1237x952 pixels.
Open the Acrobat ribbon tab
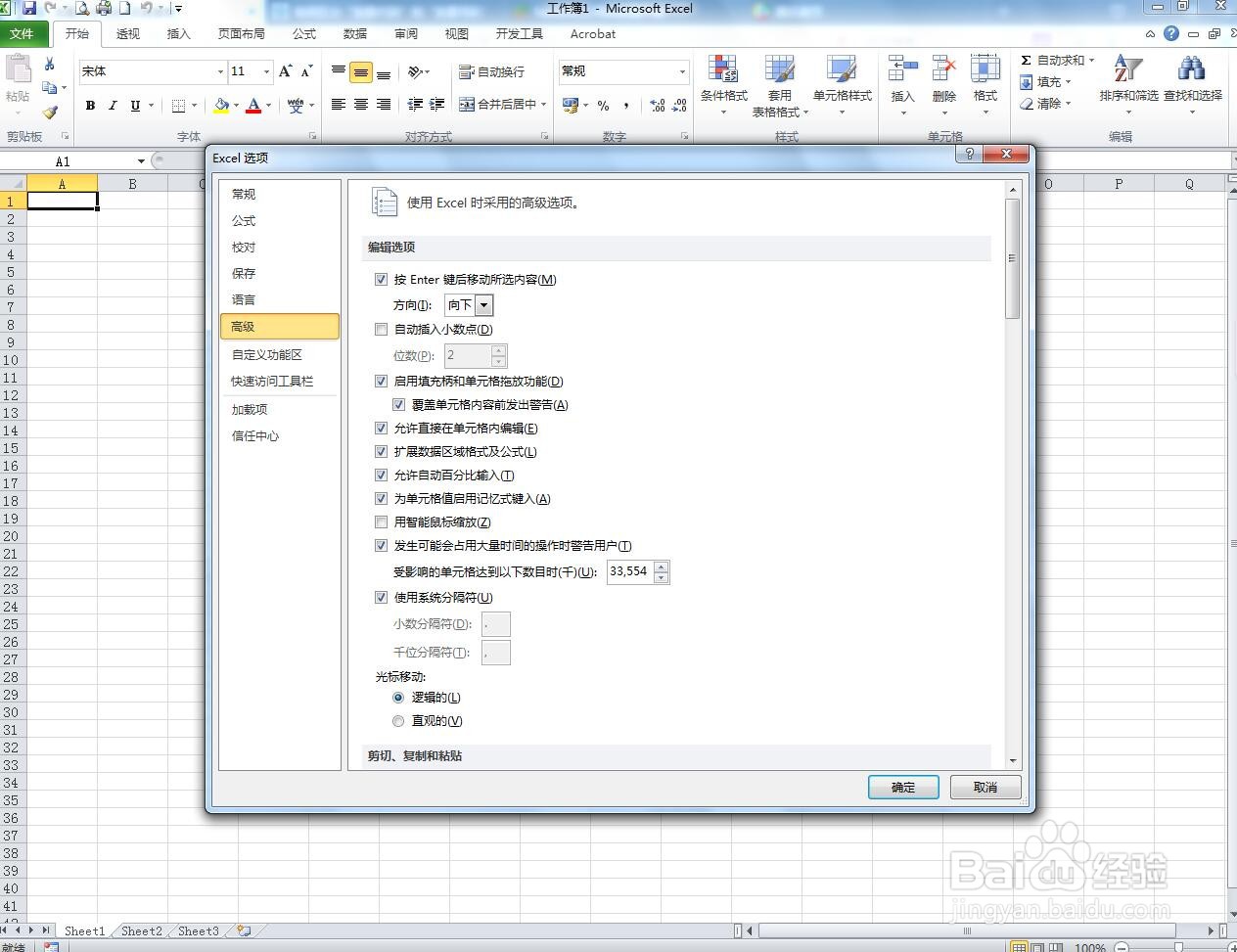pyautogui.click(x=593, y=33)
